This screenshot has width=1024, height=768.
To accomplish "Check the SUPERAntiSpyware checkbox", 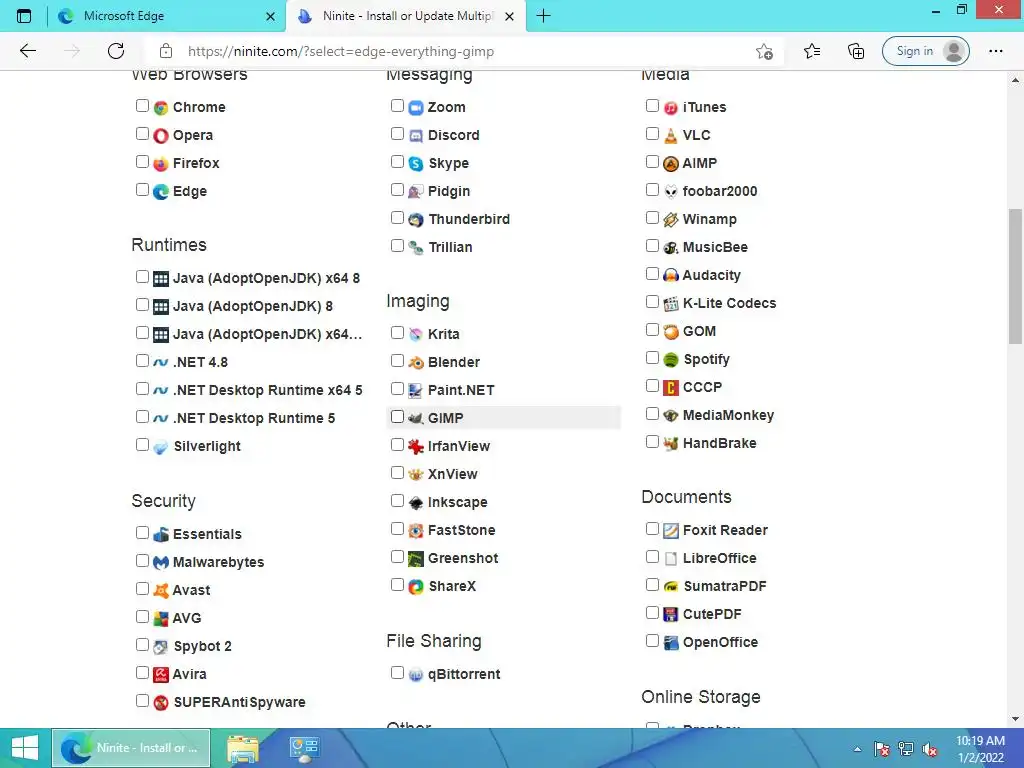I will pos(142,701).
